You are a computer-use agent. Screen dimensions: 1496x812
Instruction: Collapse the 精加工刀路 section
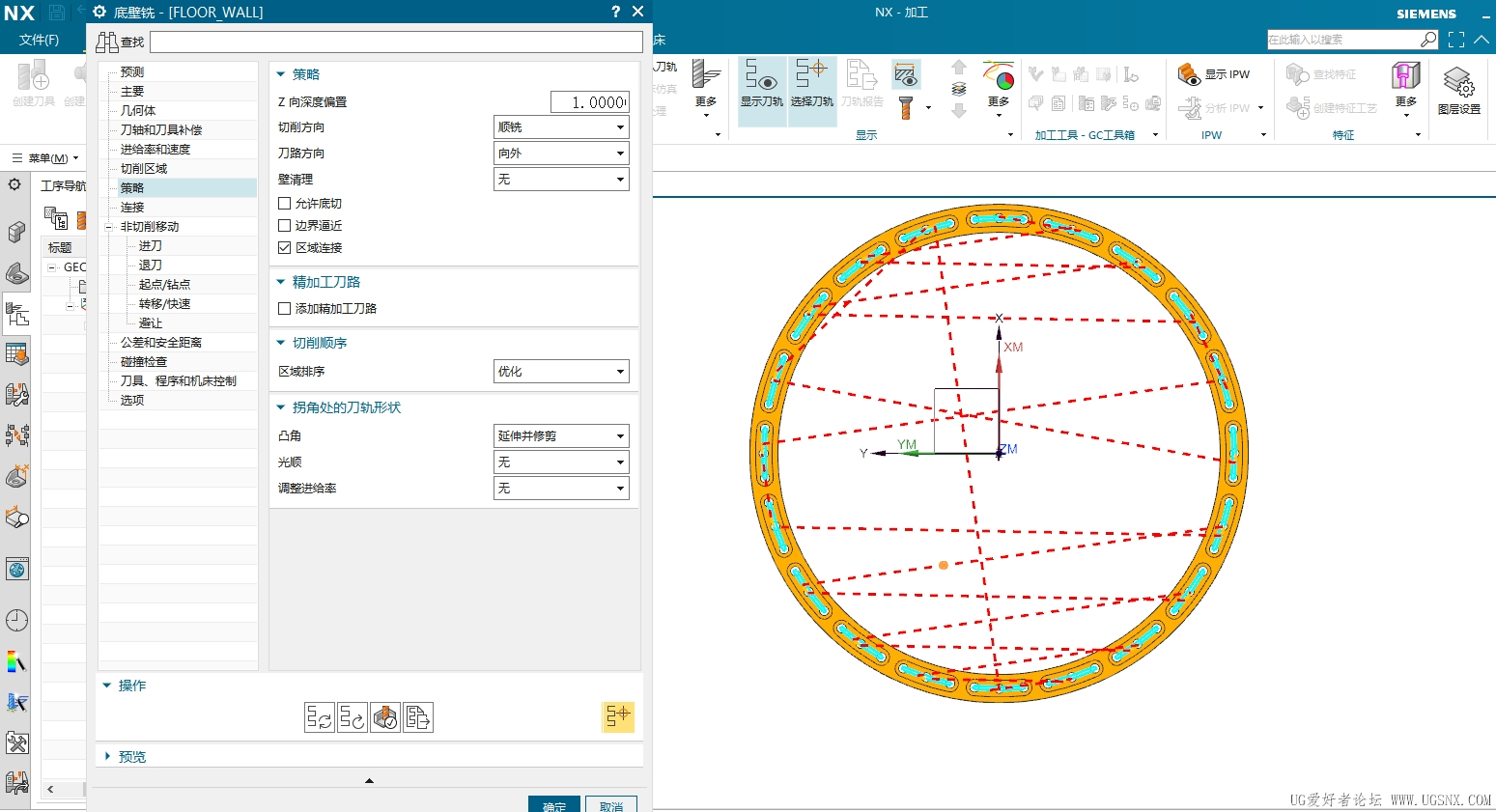click(319, 282)
